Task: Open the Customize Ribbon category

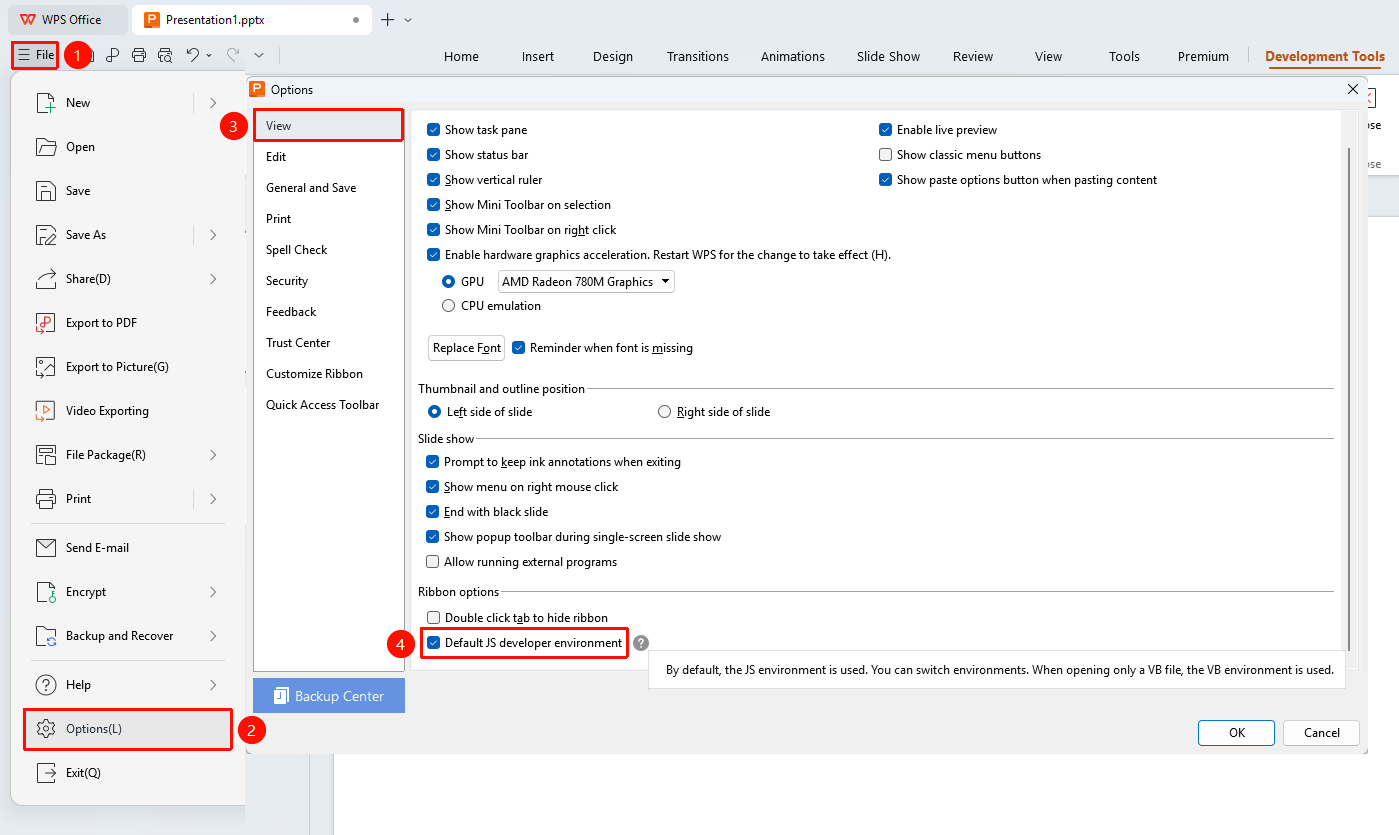Action: click(x=328, y=374)
